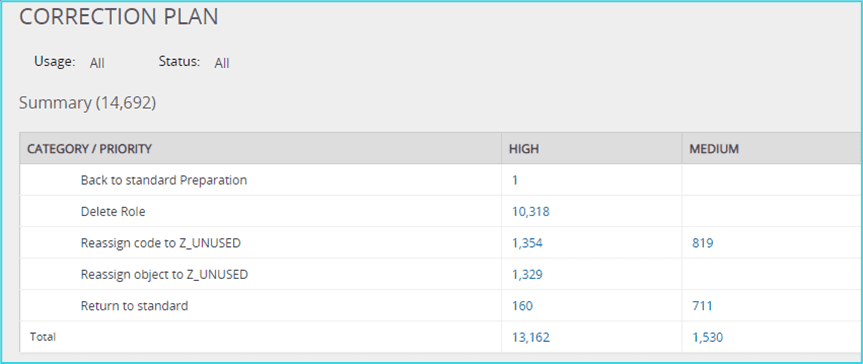
Task: Open Delete Role high count 10,318
Action: click(531, 211)
